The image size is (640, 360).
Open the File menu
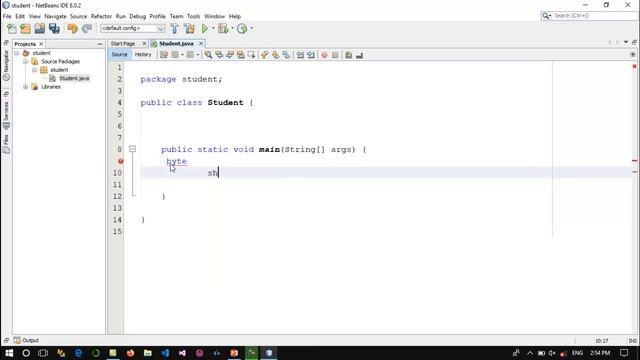point(7,16)
